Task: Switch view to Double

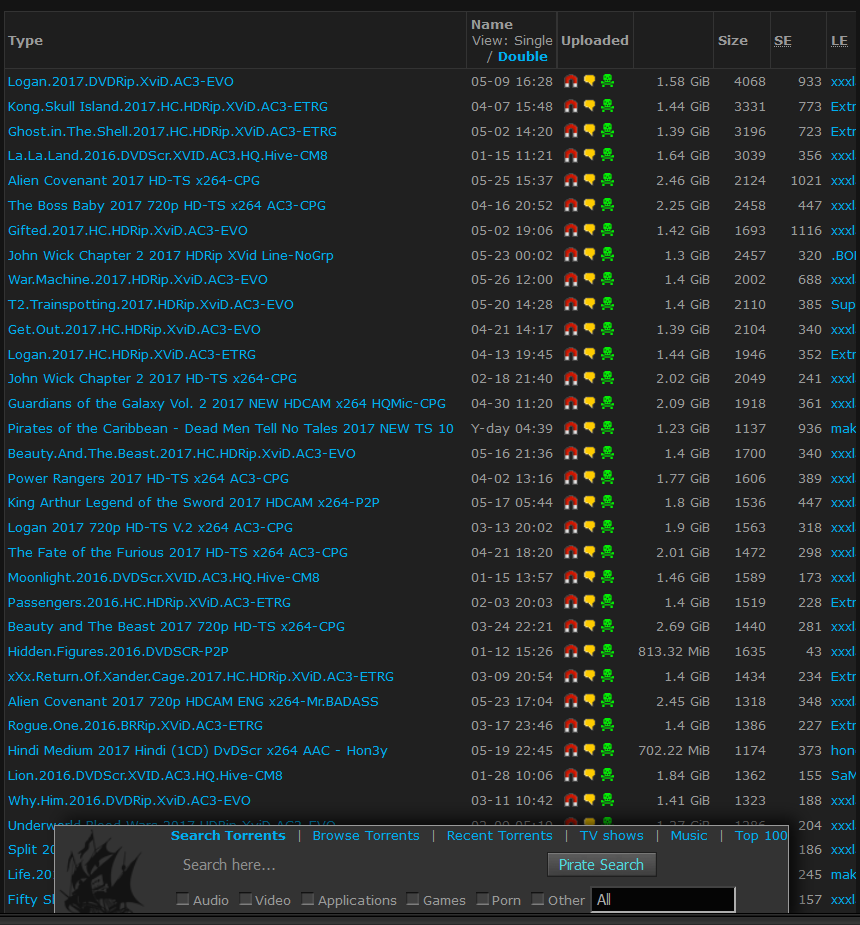Action: [x=523, y=57]
